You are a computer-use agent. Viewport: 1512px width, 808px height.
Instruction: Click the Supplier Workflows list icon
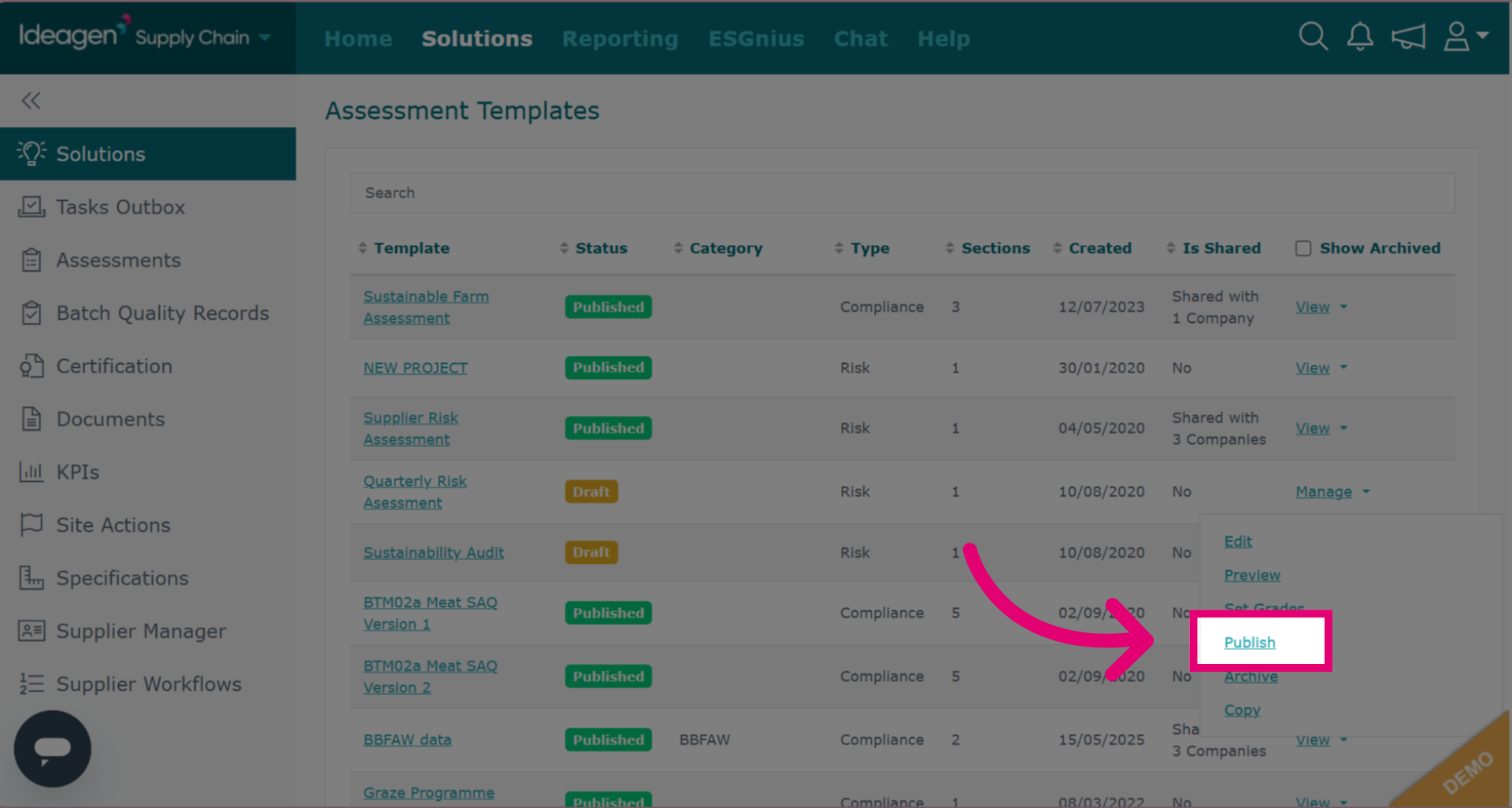31,684
